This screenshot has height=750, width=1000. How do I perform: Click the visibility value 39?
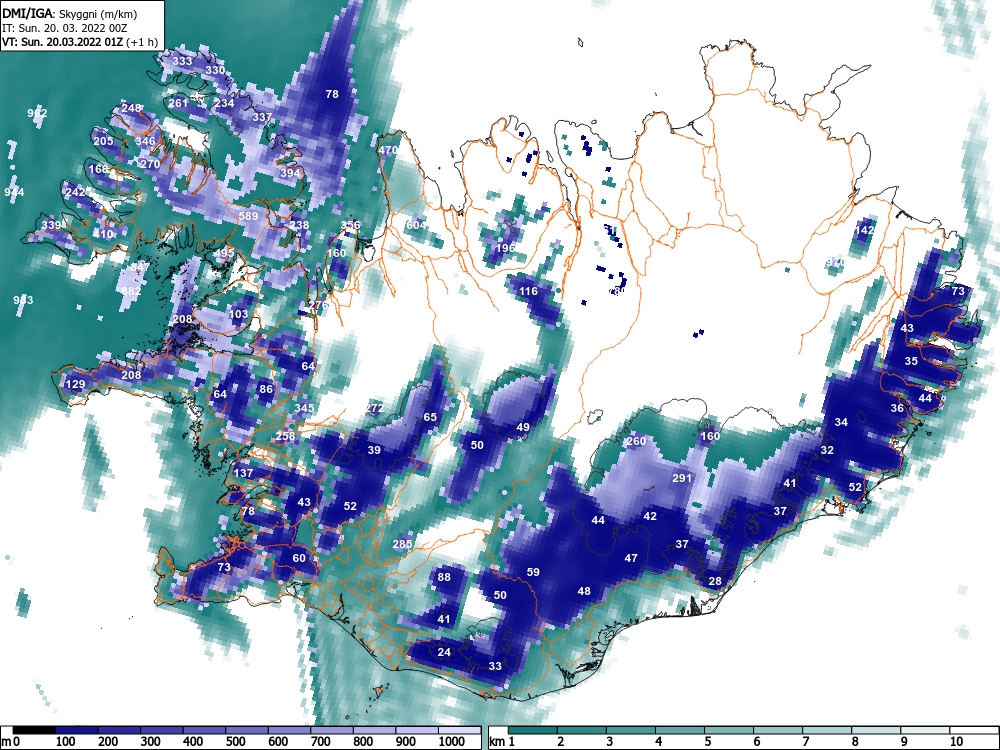coord(374,450)
